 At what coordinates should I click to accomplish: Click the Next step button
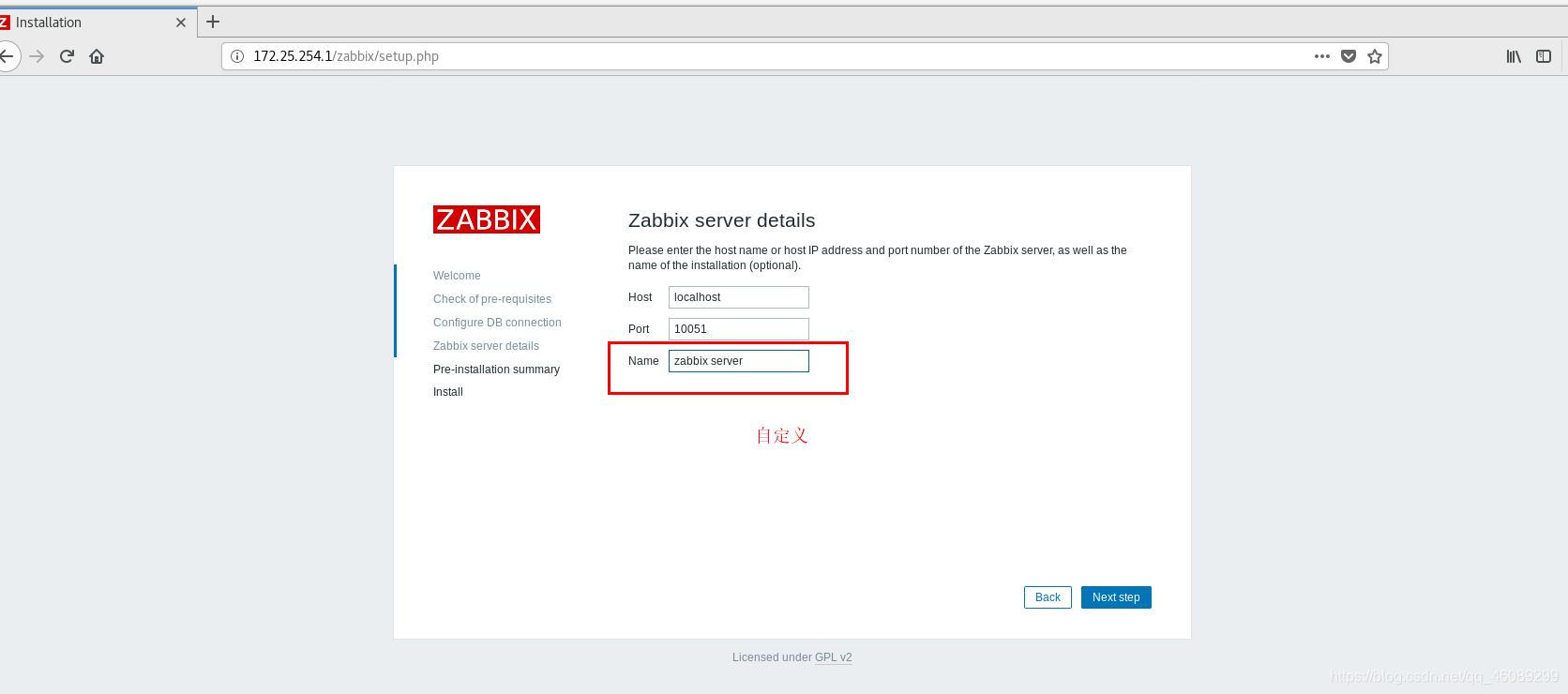point(1116,597)
